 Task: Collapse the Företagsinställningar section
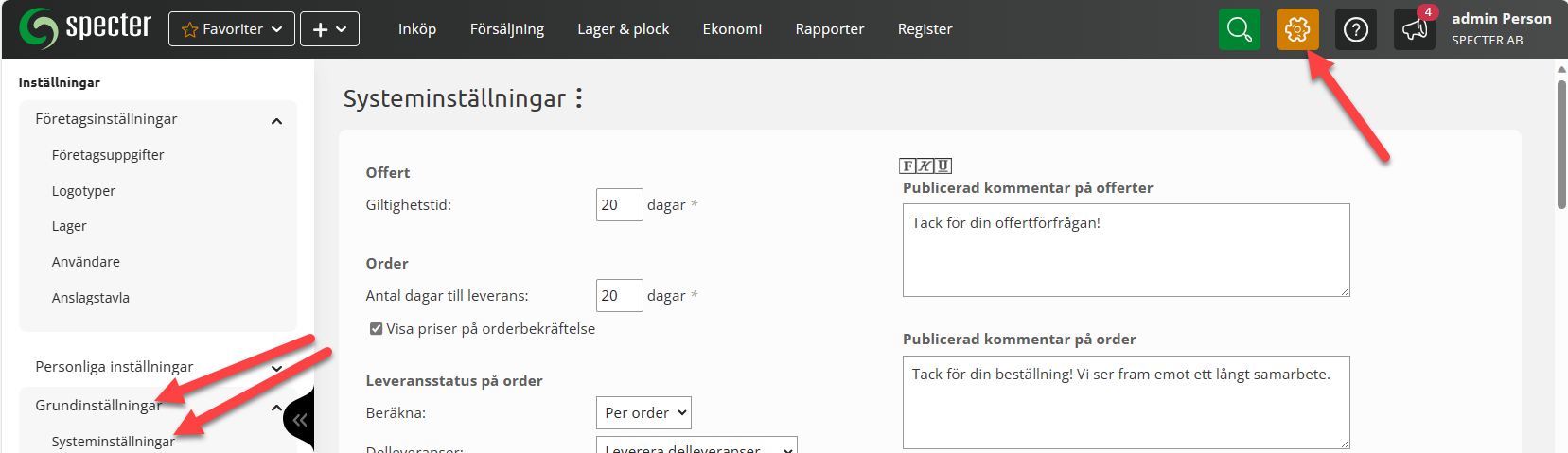276,120
